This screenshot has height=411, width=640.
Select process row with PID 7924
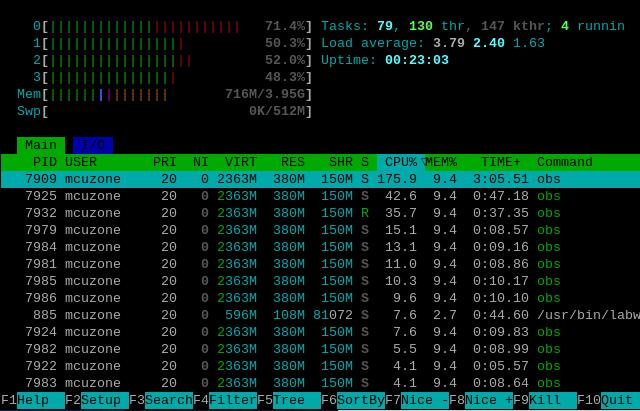320,332
